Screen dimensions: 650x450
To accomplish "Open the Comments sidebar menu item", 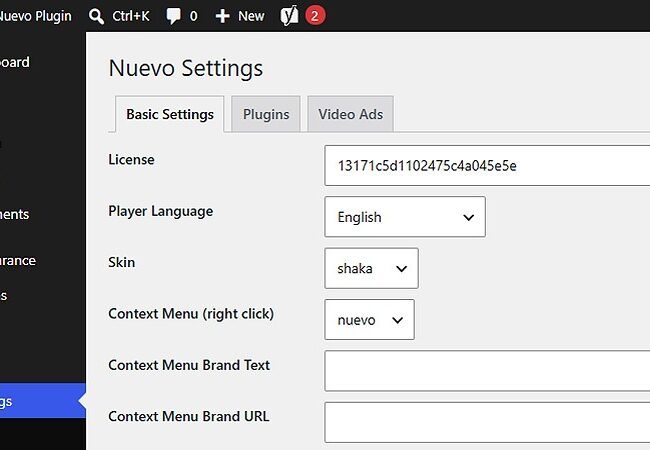I will [15, 214].
